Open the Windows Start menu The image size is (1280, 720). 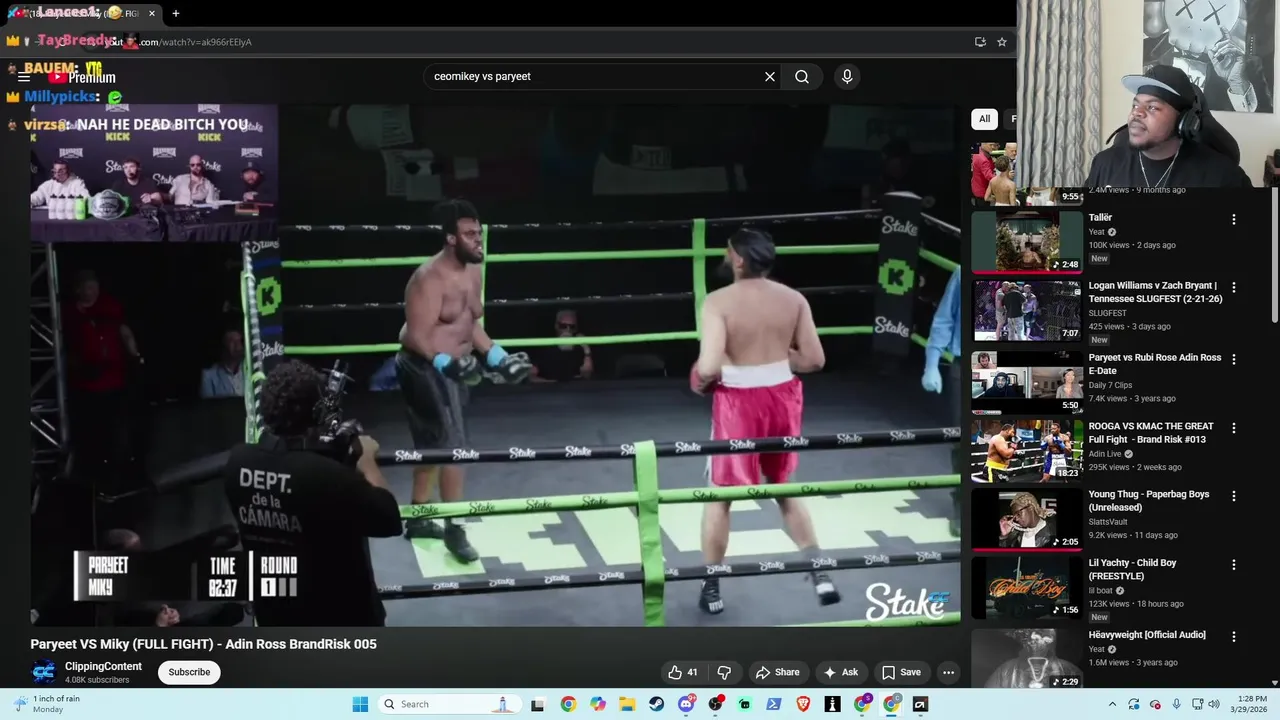point(360,704)
